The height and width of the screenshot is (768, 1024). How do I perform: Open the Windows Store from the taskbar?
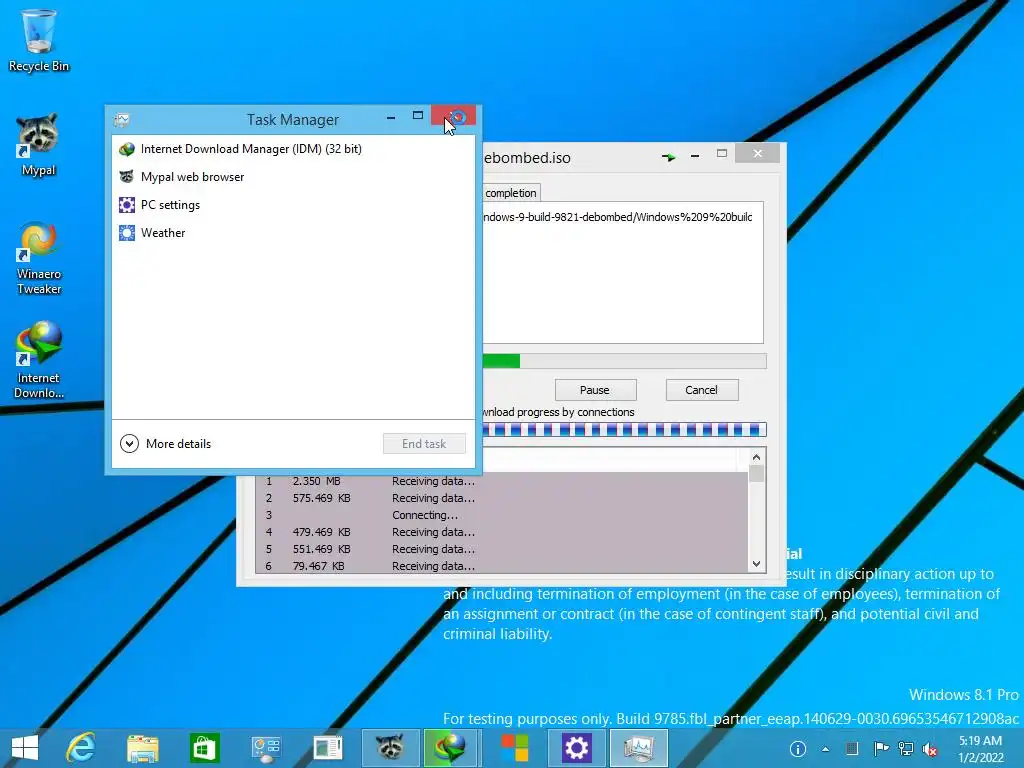click(204, 748)
